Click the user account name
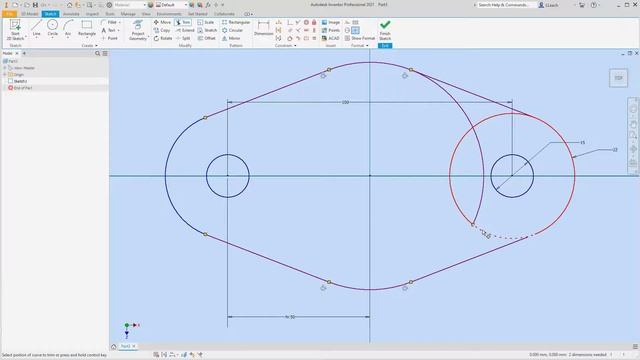The height and width of the screenshot is (360, 640). pos(551,5)
